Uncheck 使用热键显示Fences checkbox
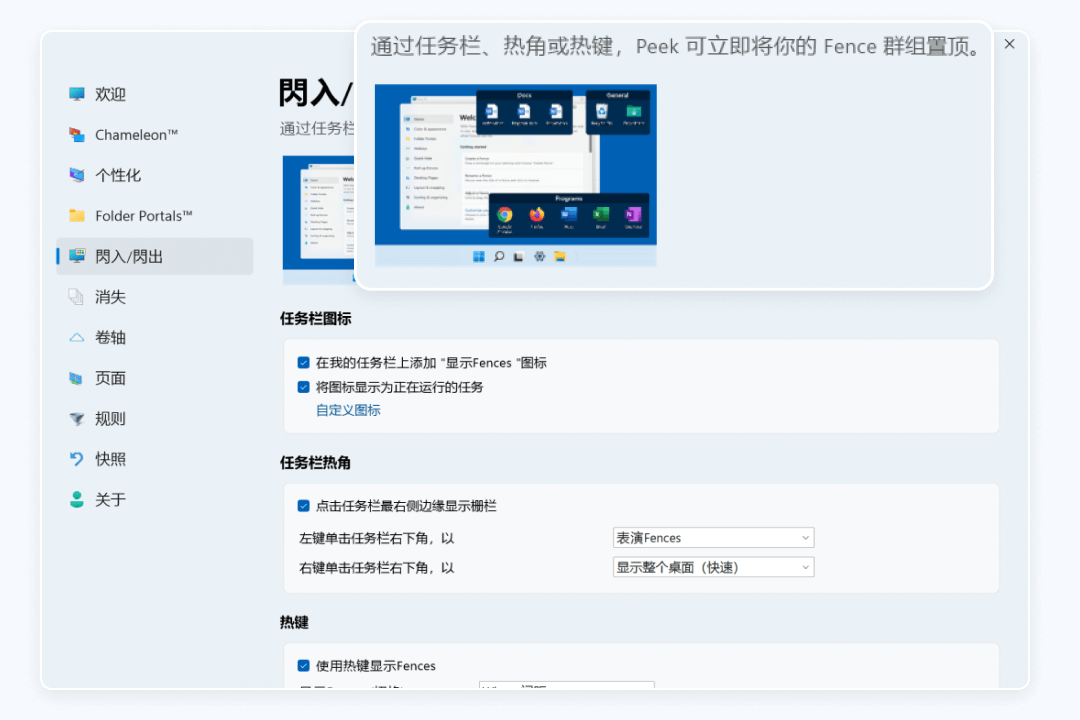 [304, 665]
